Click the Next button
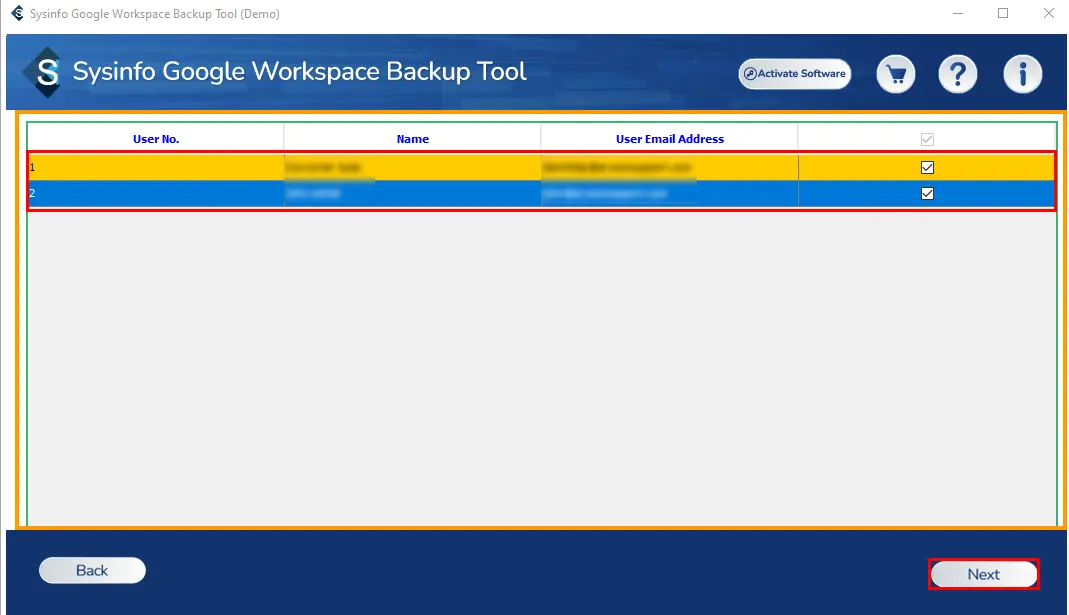Viewport: 1069px width, 615px height. point(984,574)
